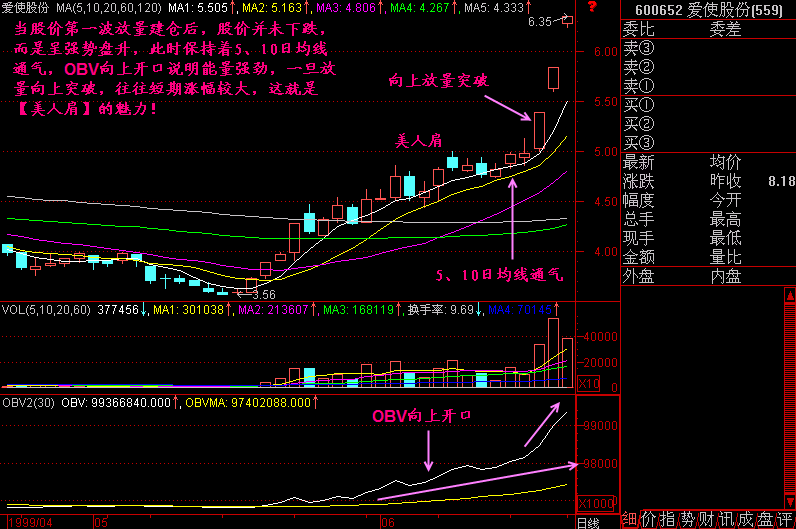This screenshot has height=529, width=796.
Task: Click the OBV2(30) indicator label
Action: [x=26, y=402]
